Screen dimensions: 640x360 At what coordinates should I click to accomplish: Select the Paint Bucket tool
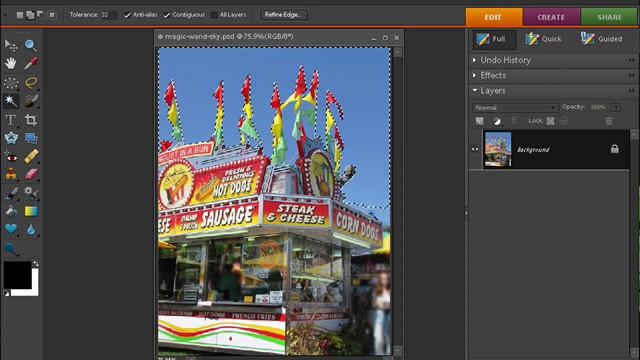coord(11,211)
